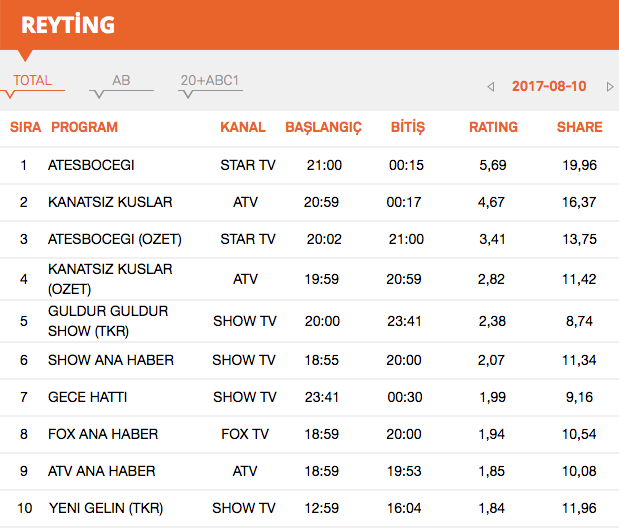Select the TOTAL ratings tab
Image resolution: width=619 pixels, height=528 pixels.
33,81
